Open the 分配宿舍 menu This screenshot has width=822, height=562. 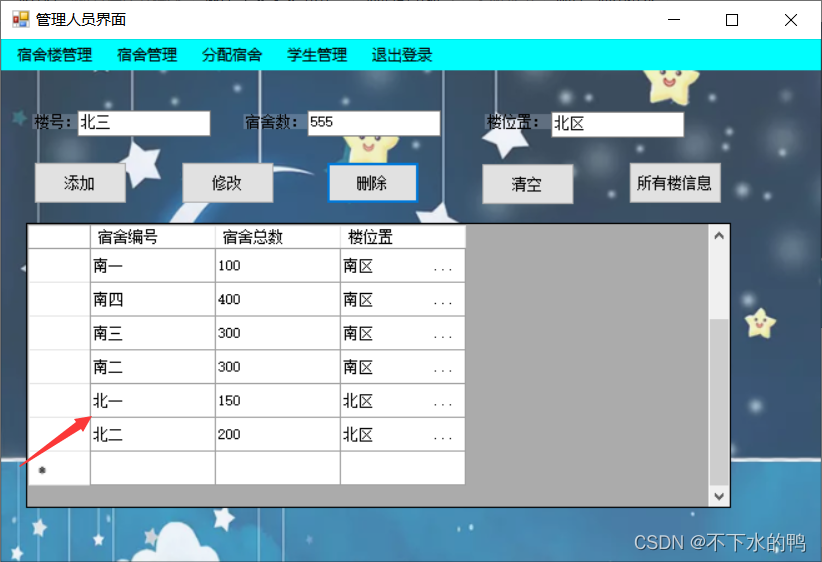[x=232, y=55]
